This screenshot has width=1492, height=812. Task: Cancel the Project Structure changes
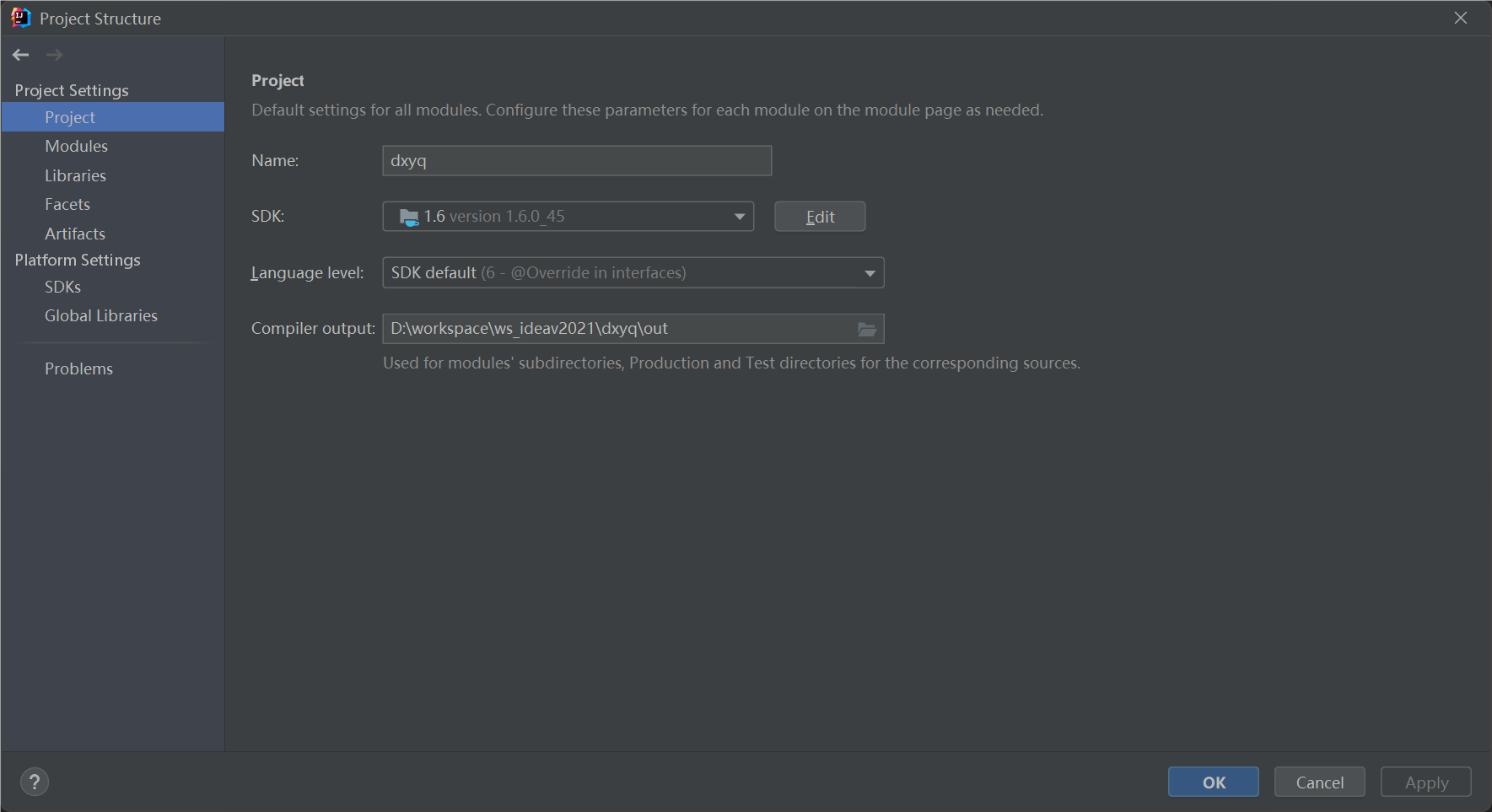pos(1319,782)
